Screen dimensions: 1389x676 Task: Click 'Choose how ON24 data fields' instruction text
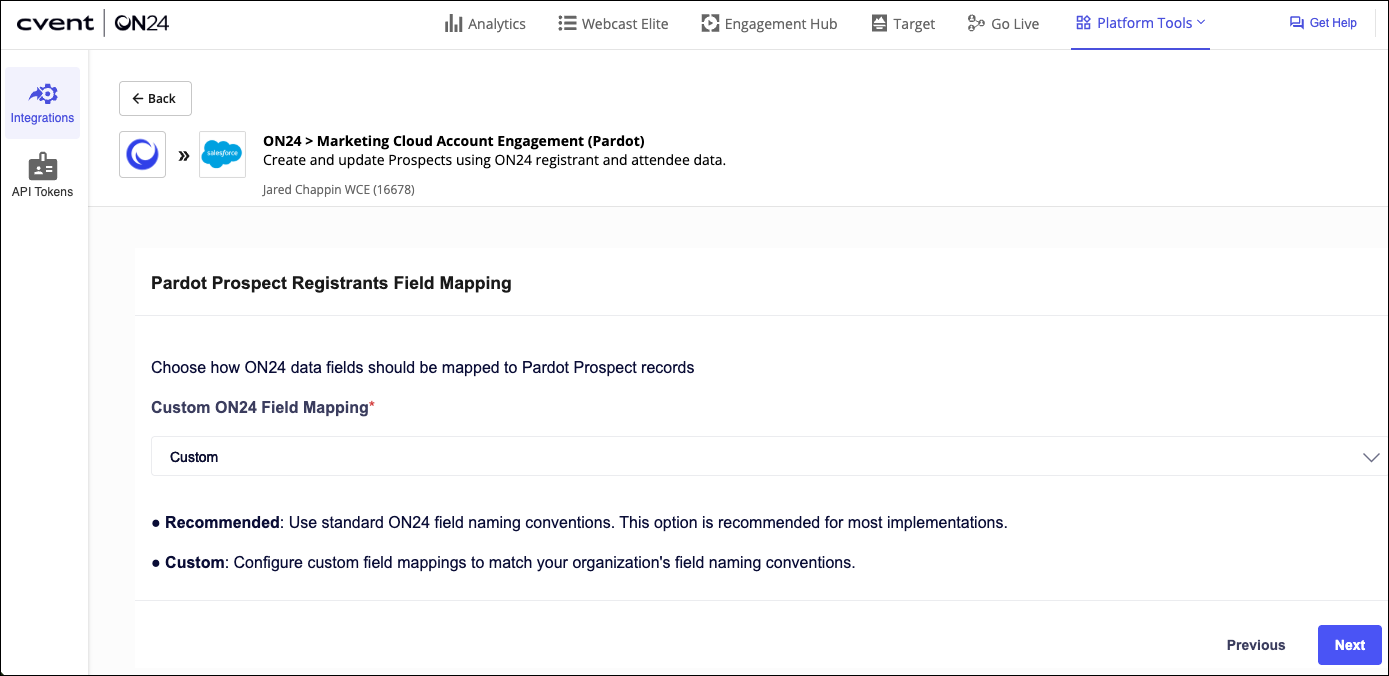[x=422, y=367]
